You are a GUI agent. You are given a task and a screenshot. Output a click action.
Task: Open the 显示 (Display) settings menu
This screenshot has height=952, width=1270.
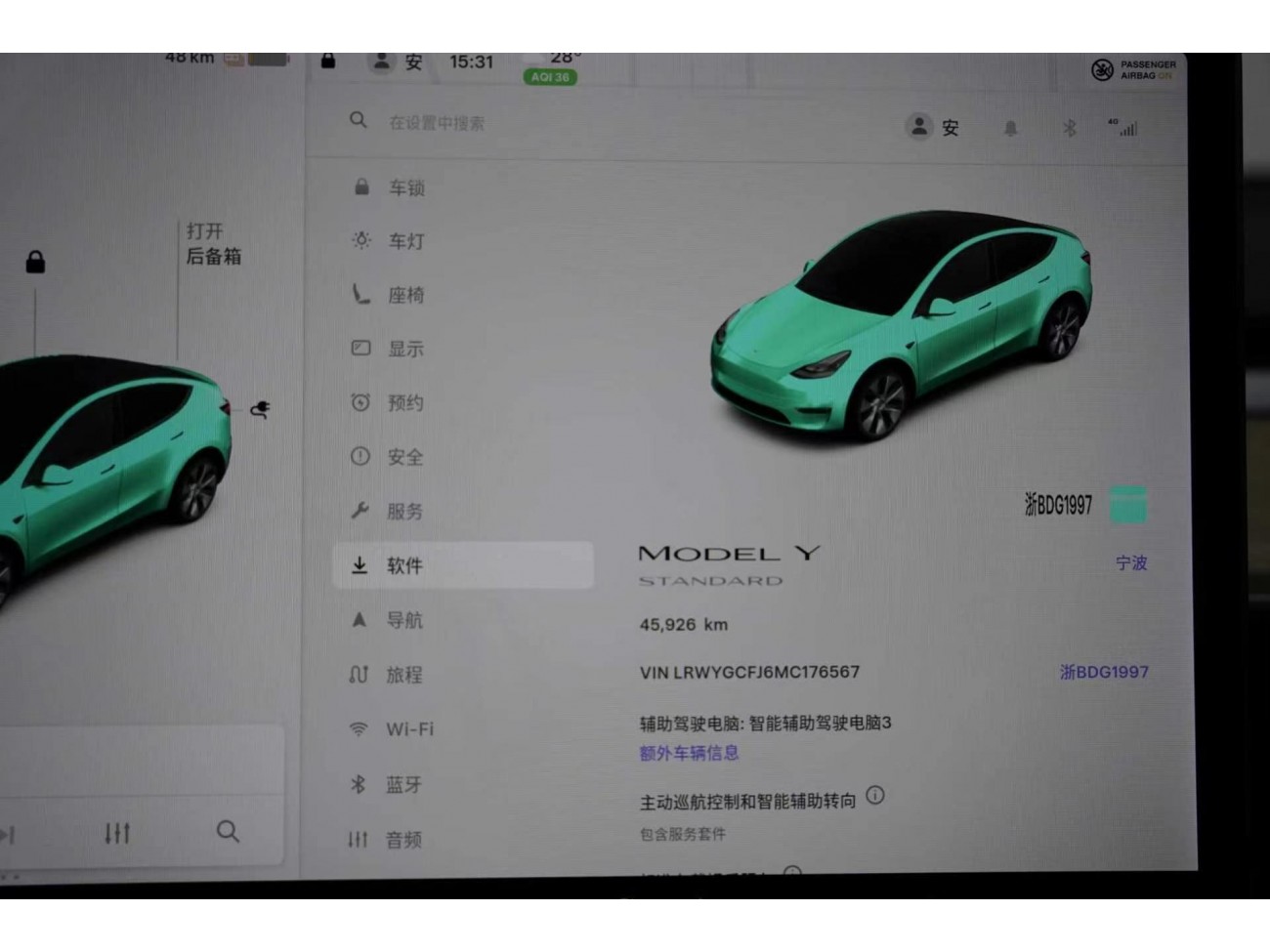pos(462,349)
